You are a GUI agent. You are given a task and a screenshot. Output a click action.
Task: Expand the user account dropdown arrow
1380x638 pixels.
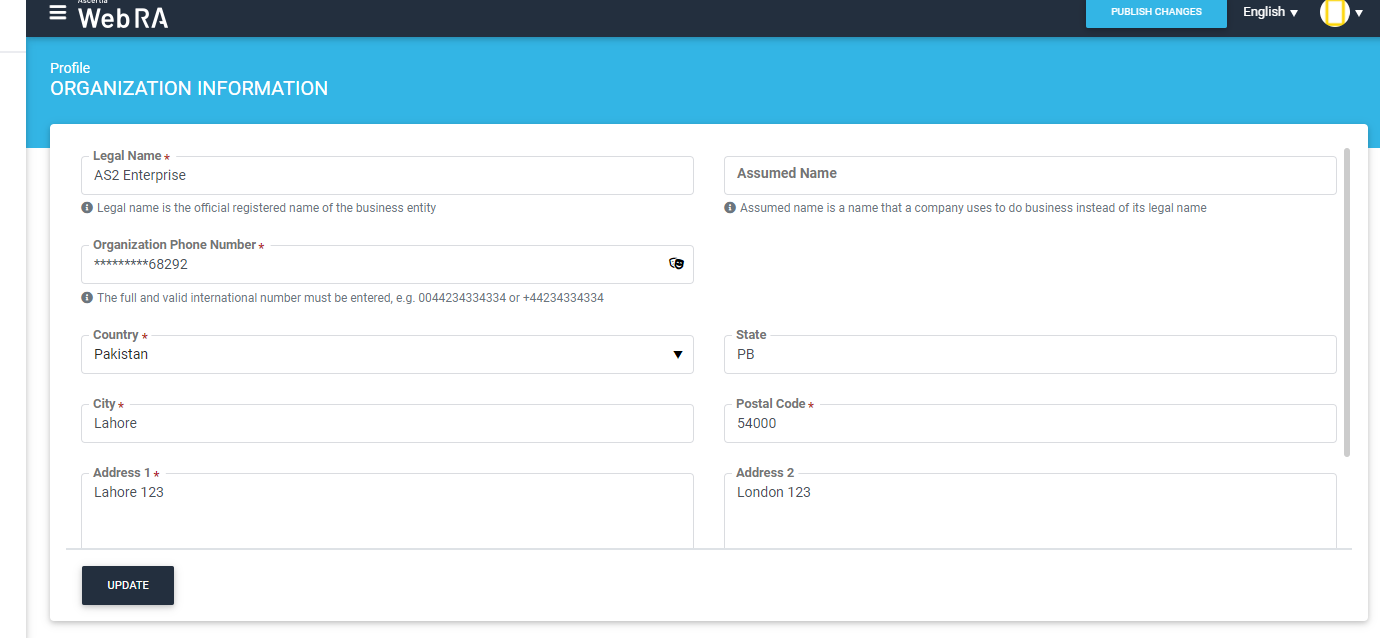1359,13
